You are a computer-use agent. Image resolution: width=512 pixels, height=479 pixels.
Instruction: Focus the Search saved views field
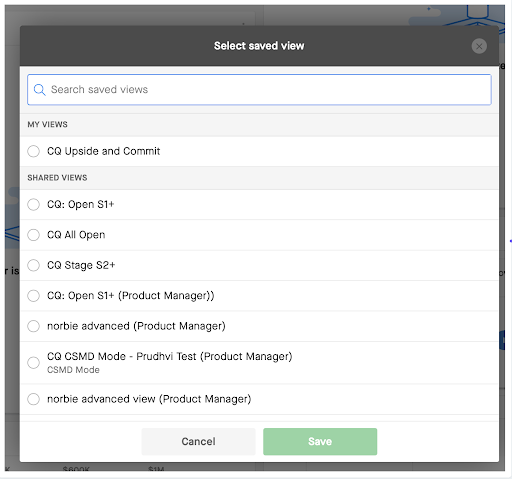(x=259, y=90)
